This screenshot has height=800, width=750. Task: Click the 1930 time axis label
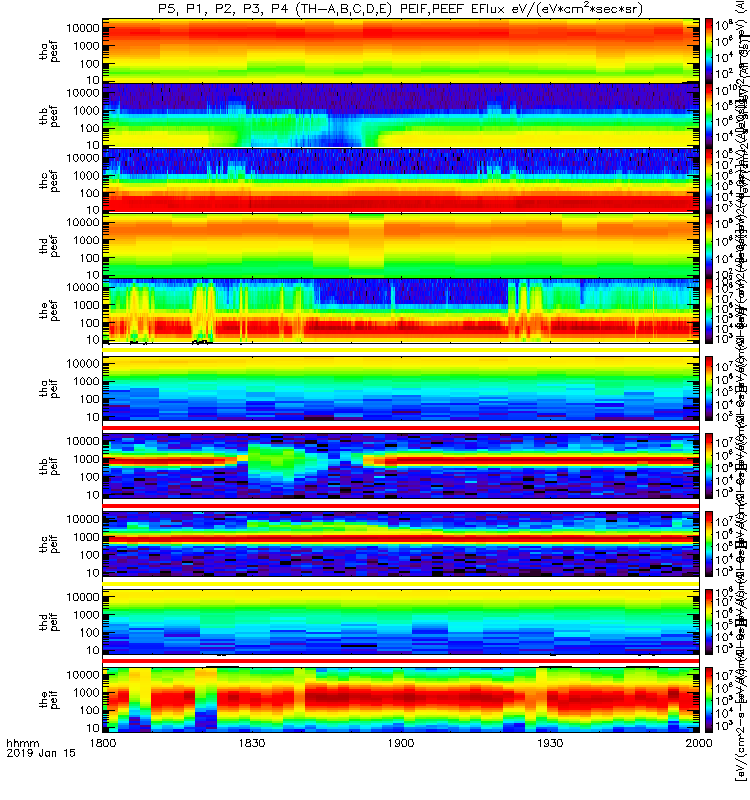pyautogui.click(x=550, y=743)
